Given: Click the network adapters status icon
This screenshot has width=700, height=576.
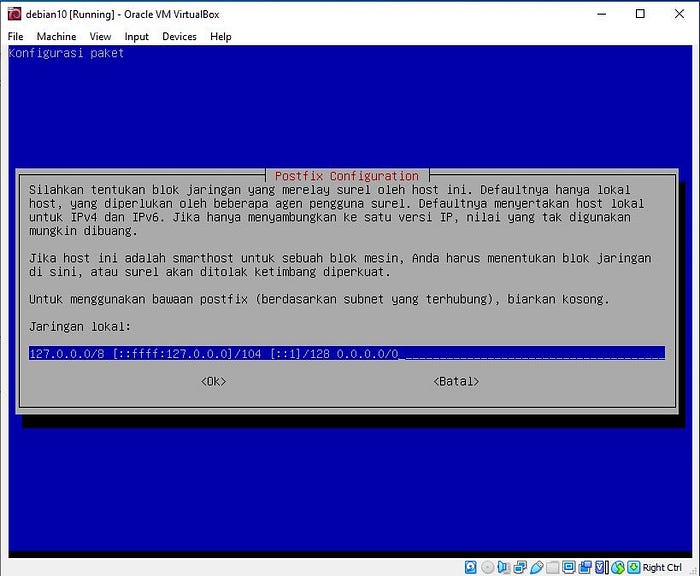Looking at the screenshot, I should pyautogui.click(x=520, y=568).
